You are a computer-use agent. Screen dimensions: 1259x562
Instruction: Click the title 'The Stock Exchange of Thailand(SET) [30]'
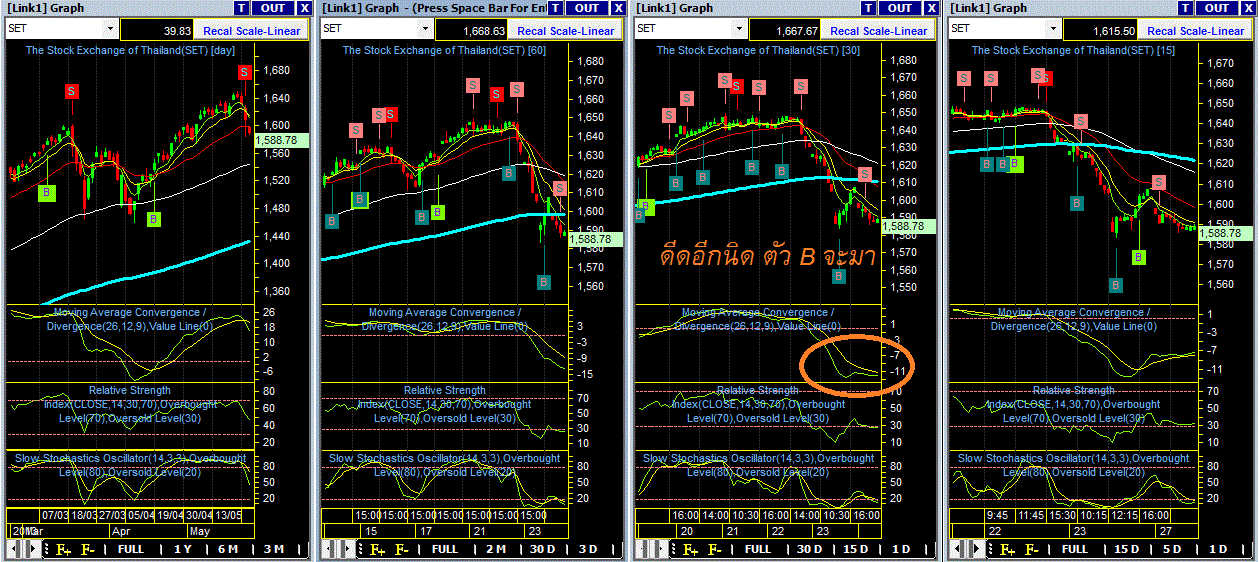click(758, 50)
